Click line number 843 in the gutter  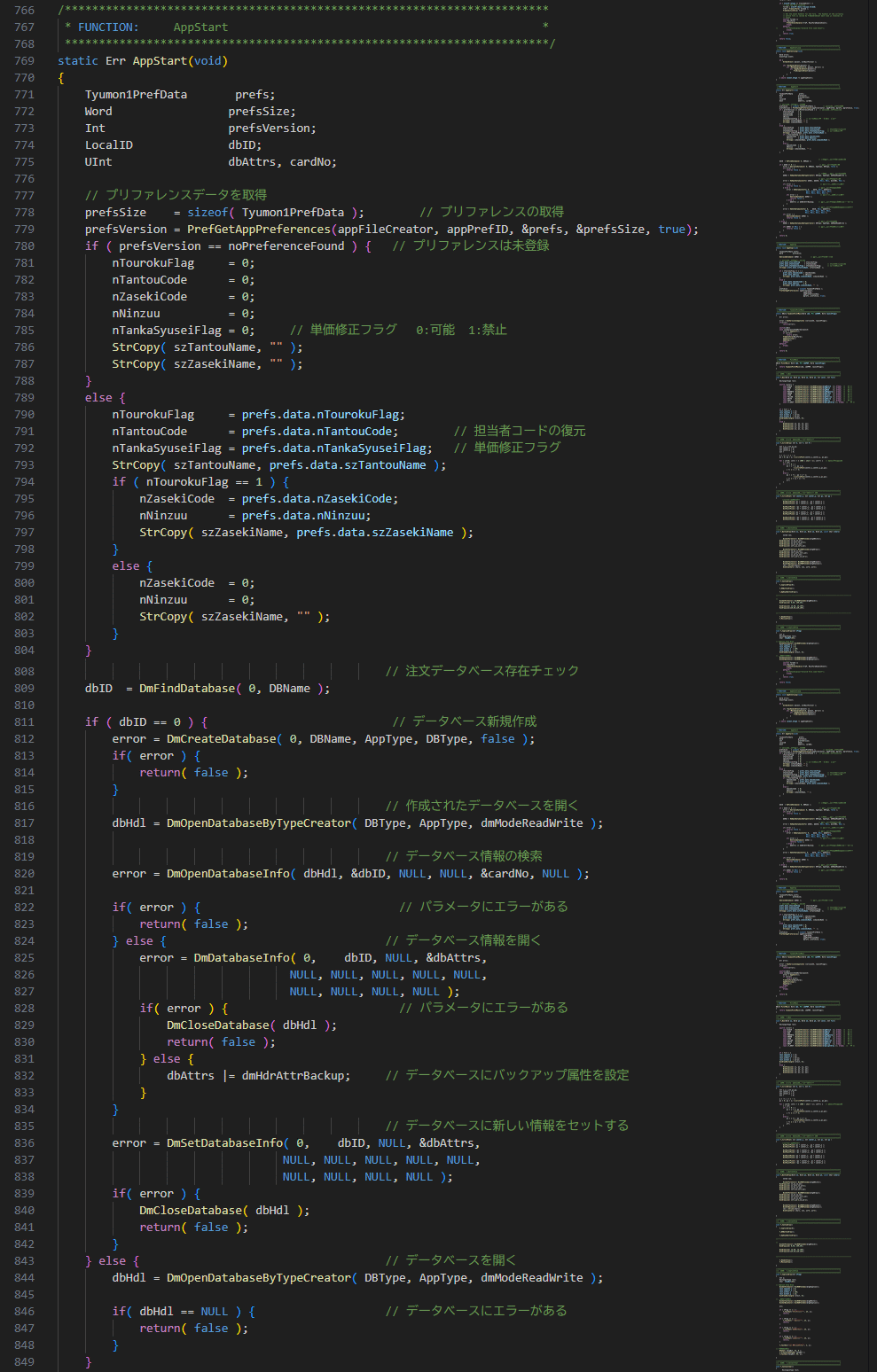pos(24,1261)
